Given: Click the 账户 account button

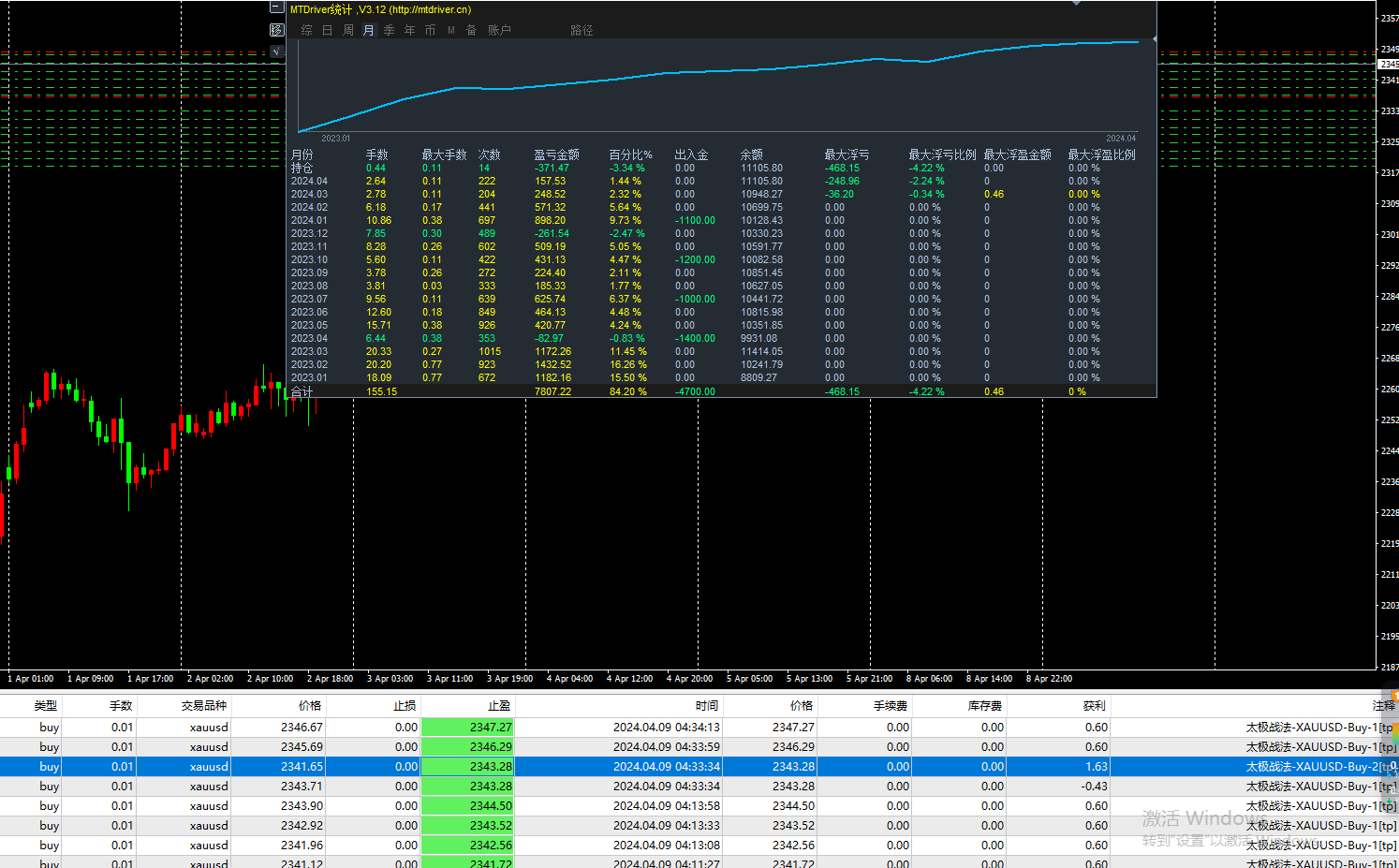Looking at the screenshot, I should click(x=499, y=30).
